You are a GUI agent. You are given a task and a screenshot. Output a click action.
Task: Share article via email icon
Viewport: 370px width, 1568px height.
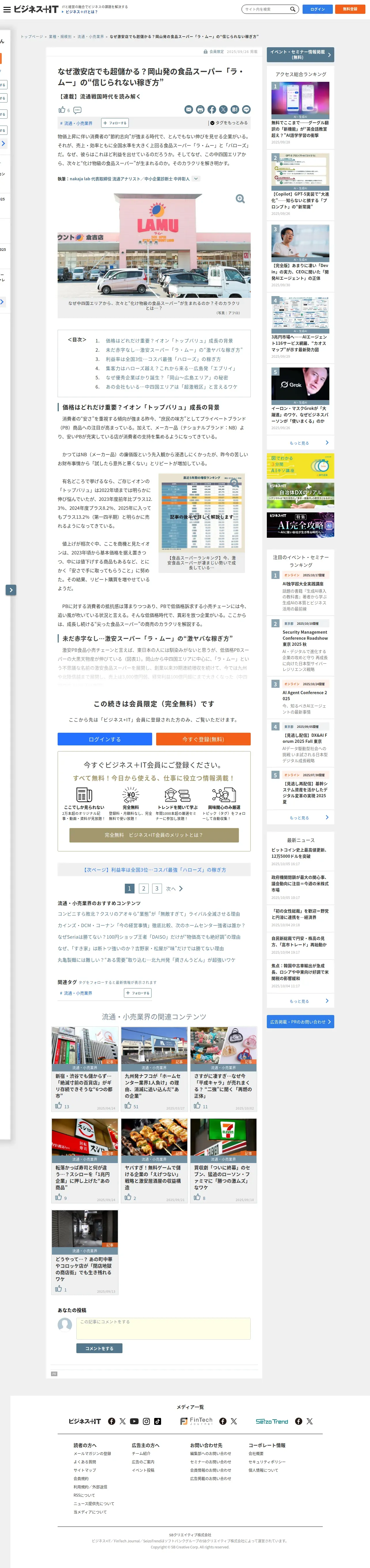189,109
